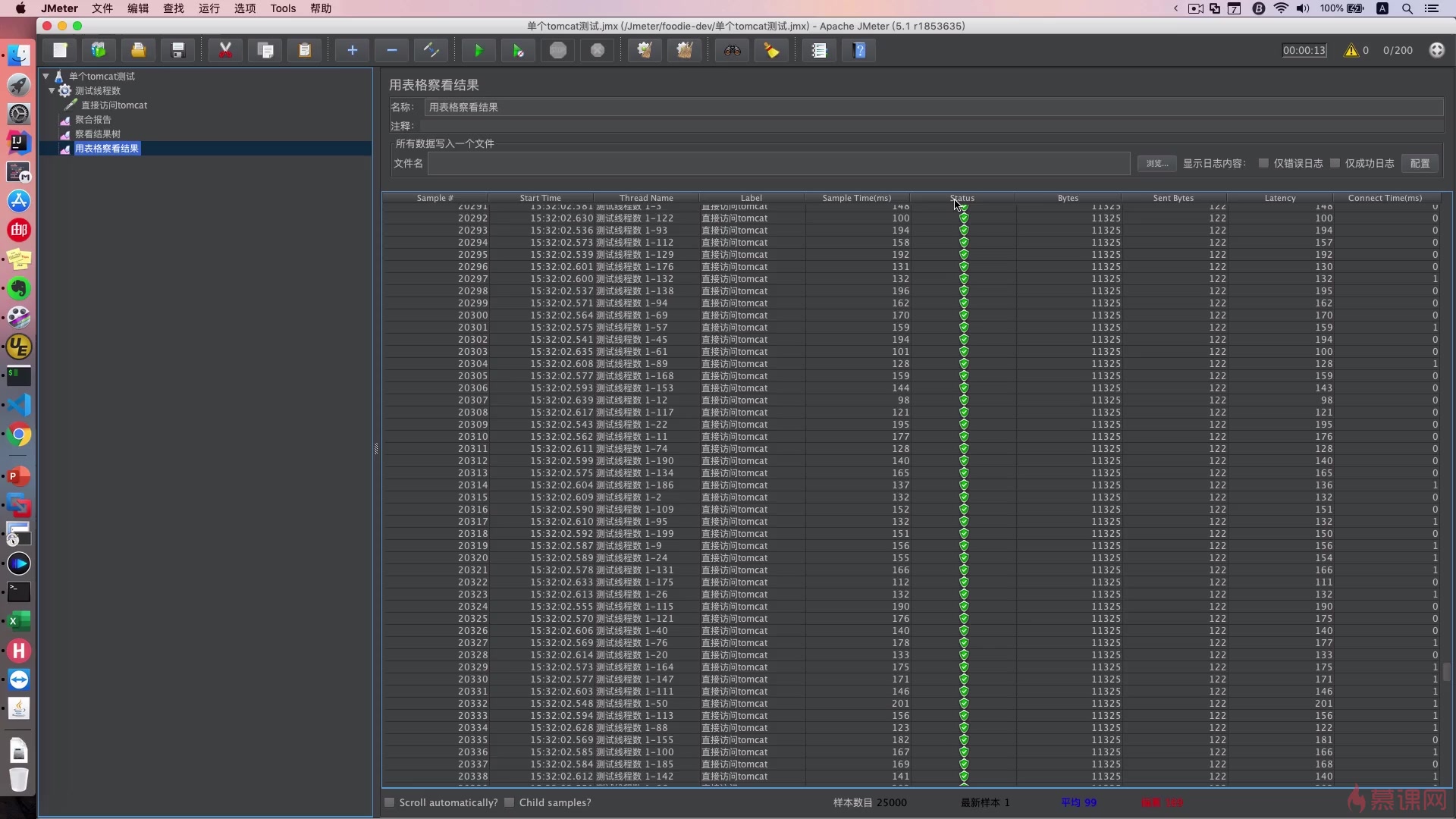Sort by Latency column header
This screenshot has width=1456, height=819.
(x=1280, y=198)
